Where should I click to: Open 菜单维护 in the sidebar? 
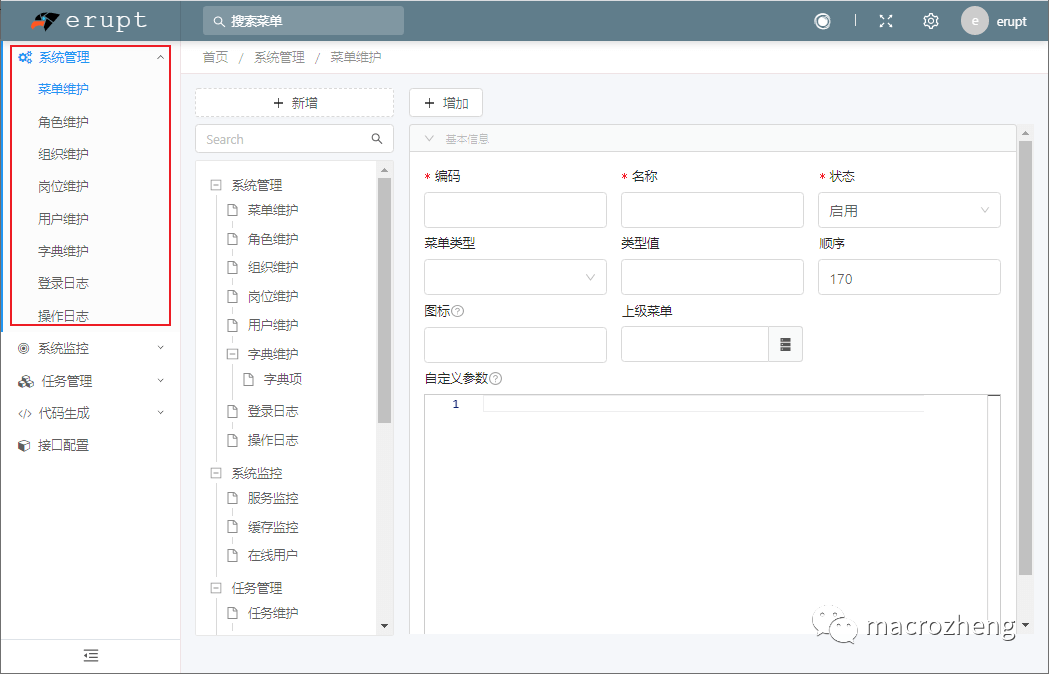[x=63, y=89]
